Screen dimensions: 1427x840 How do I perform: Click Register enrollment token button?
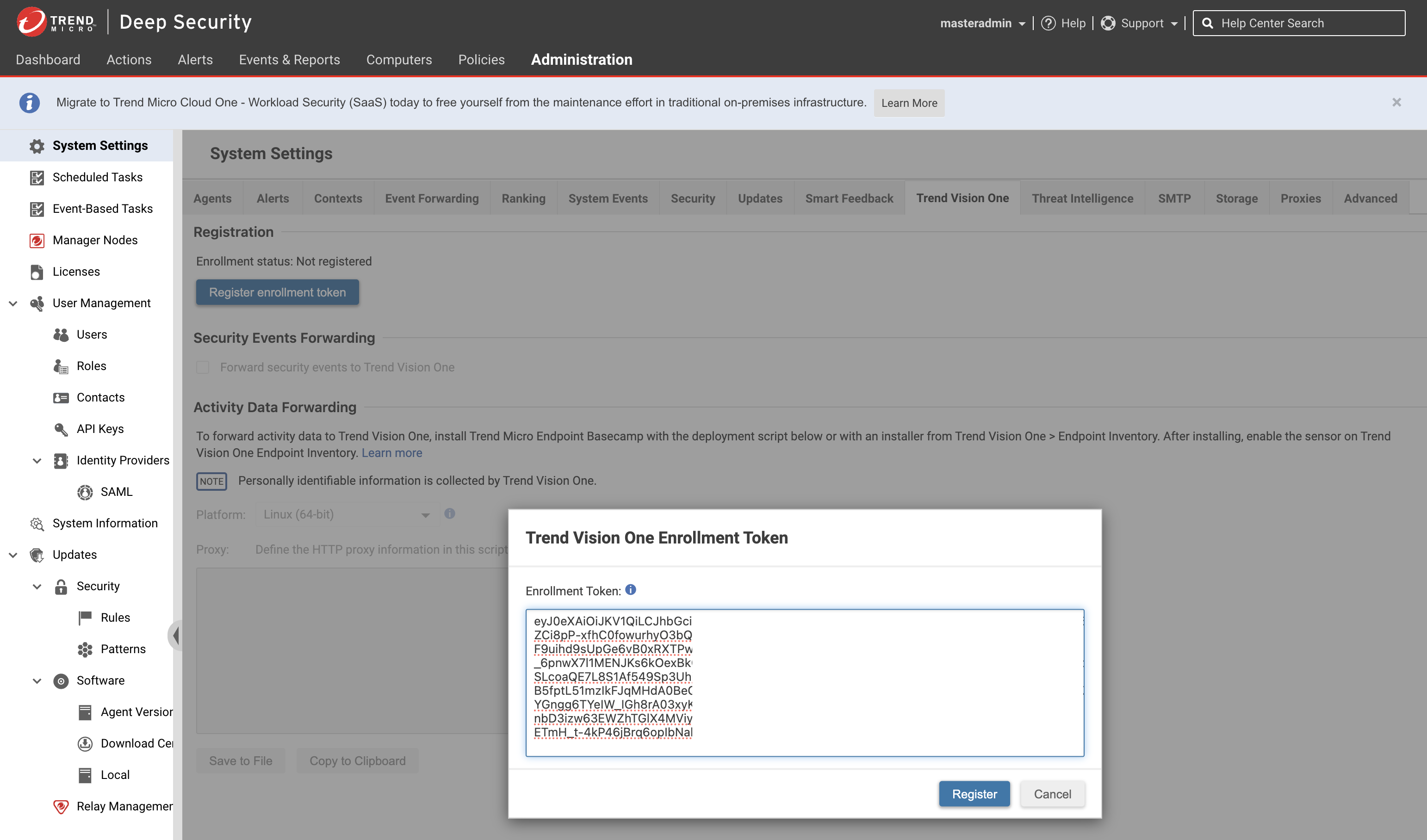click(x=278, y=292)
